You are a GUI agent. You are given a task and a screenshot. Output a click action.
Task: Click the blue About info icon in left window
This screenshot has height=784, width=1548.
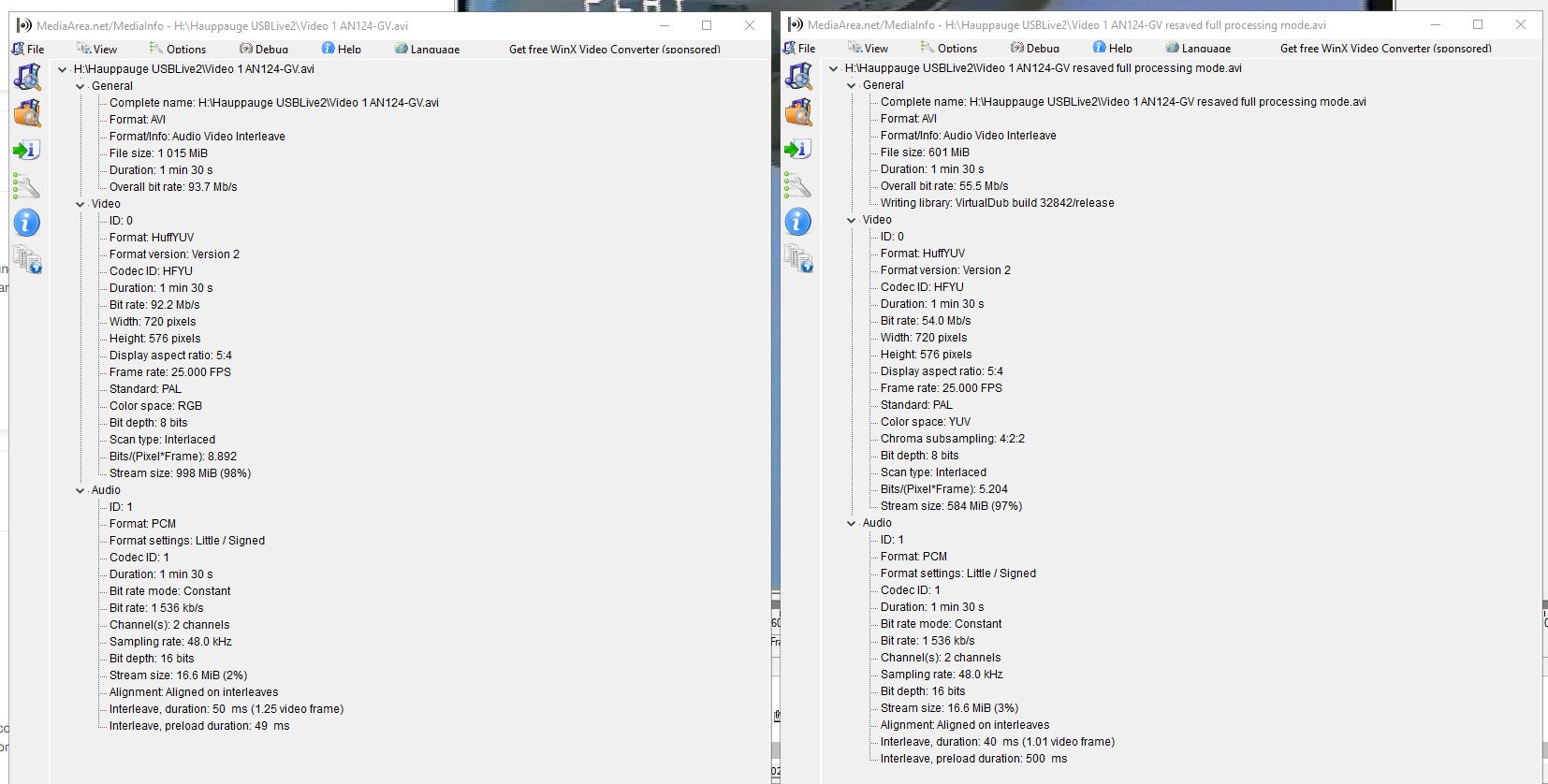[27, 223]
